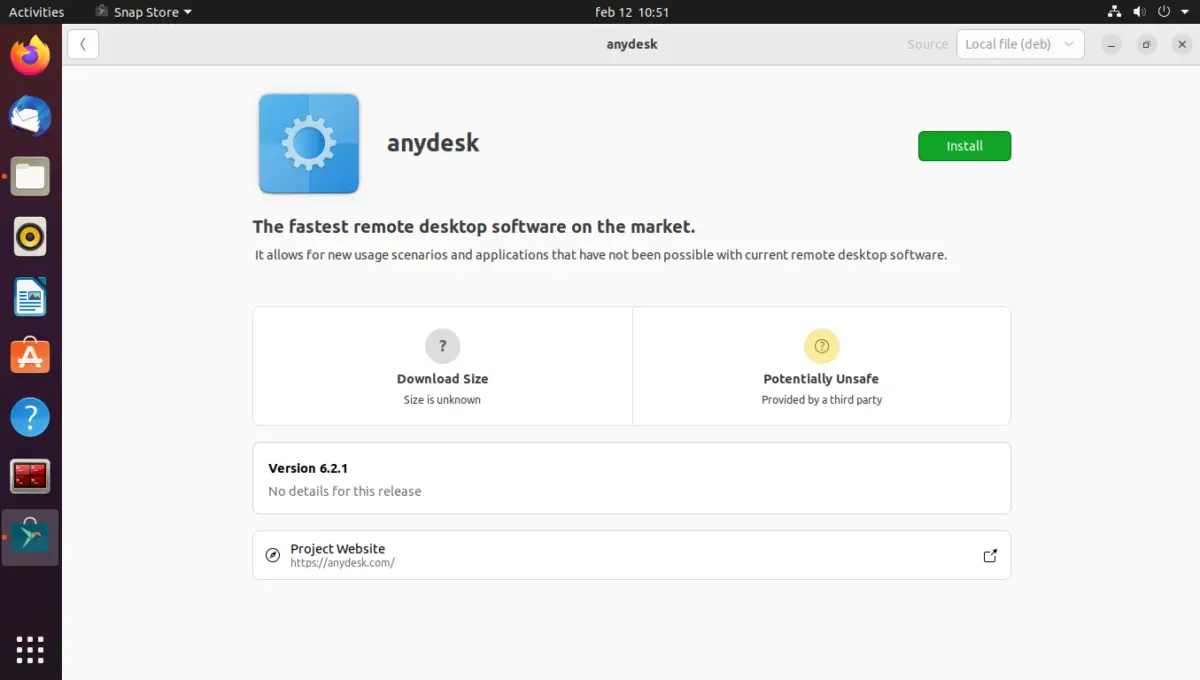Install the anydesk package
This screenshot has width=1200, height=680.
pyautogui.click(x=964, y=146)
